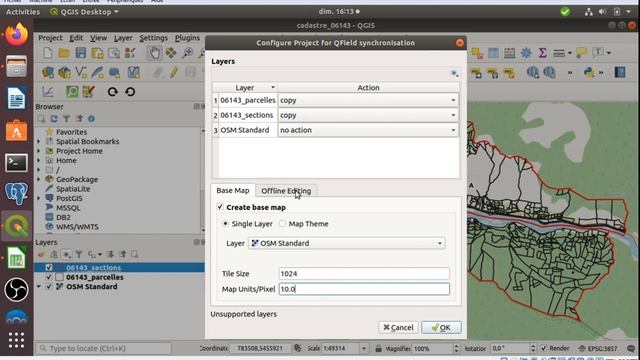Click the New SpatiaLite Layer feather icon
Viewport: 640px width, 360px height.
[x=97, y=73]
